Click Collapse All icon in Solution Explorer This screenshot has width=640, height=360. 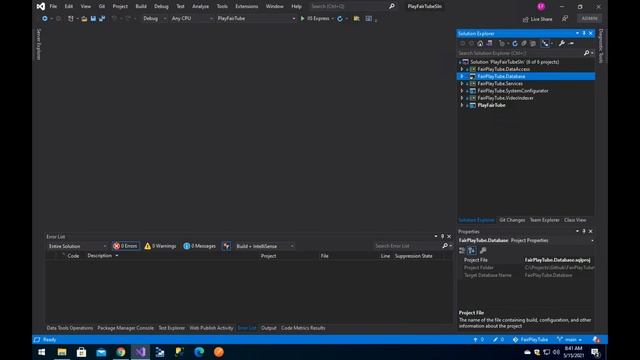pyautogui.click(x=524, y=43)
